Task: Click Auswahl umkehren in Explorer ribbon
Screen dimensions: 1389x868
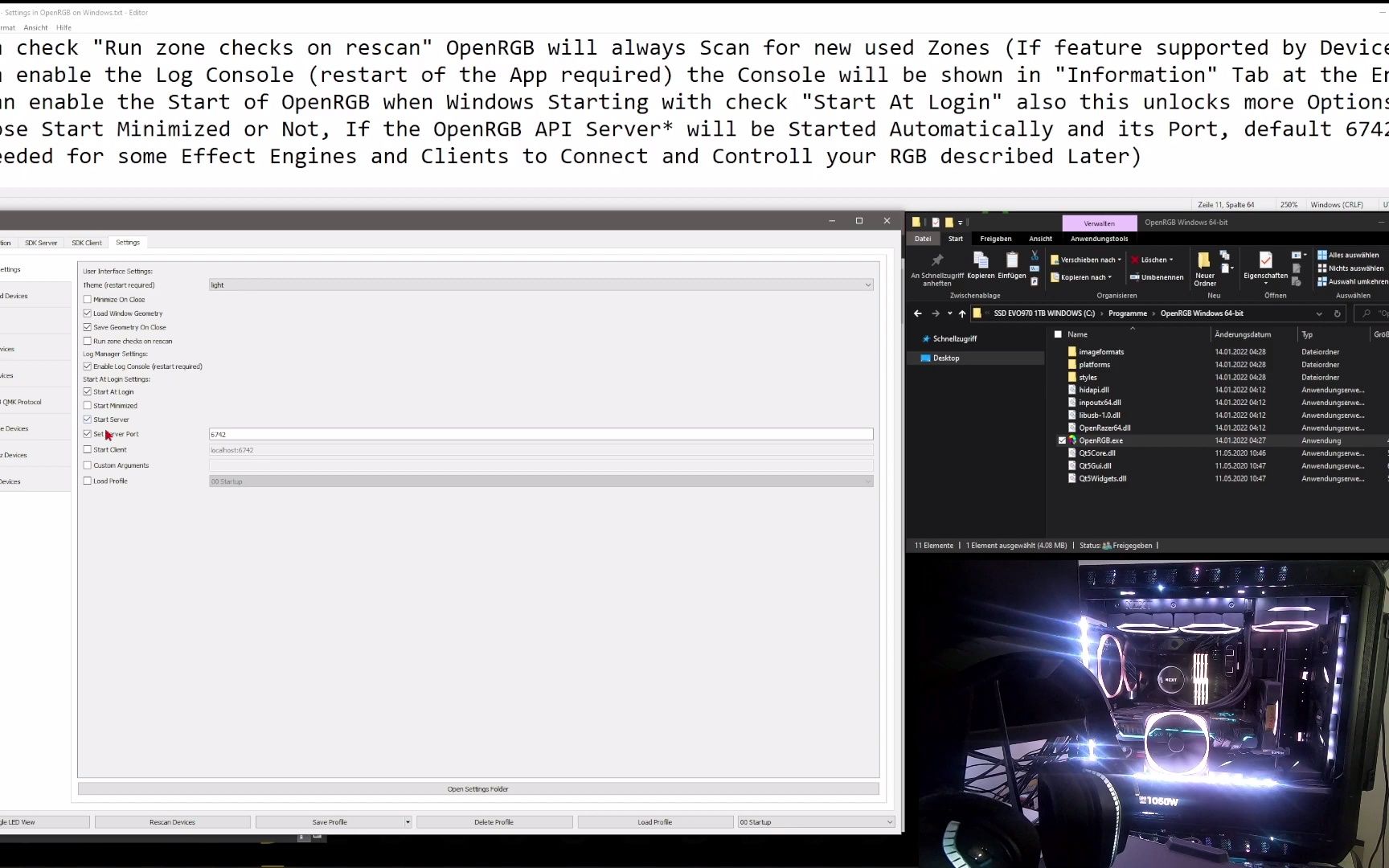Action: tap(1353, 281)
